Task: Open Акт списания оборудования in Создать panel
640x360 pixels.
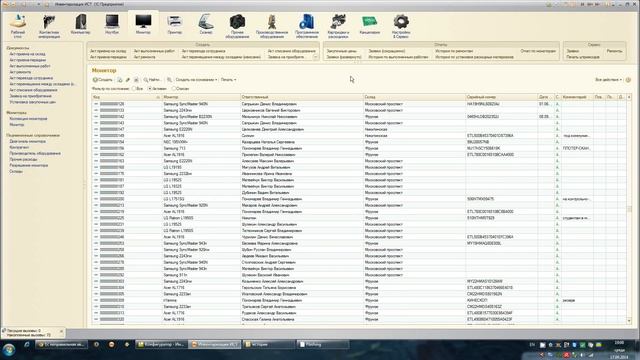Action: point(291,51)
